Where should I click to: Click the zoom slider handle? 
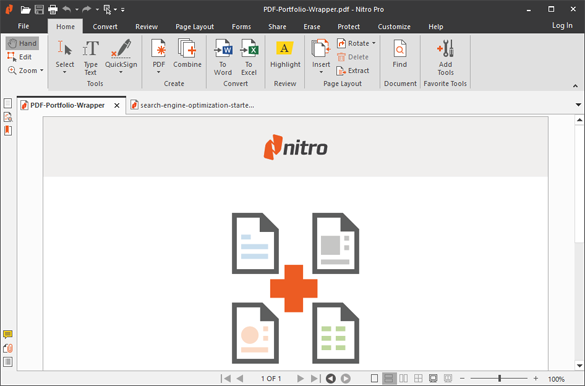point(500,379)
